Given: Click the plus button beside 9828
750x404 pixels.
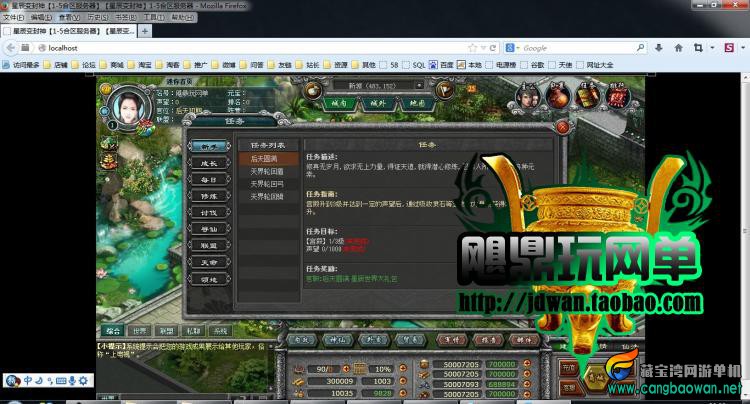Looking at the screenshot, I should 403,393.
